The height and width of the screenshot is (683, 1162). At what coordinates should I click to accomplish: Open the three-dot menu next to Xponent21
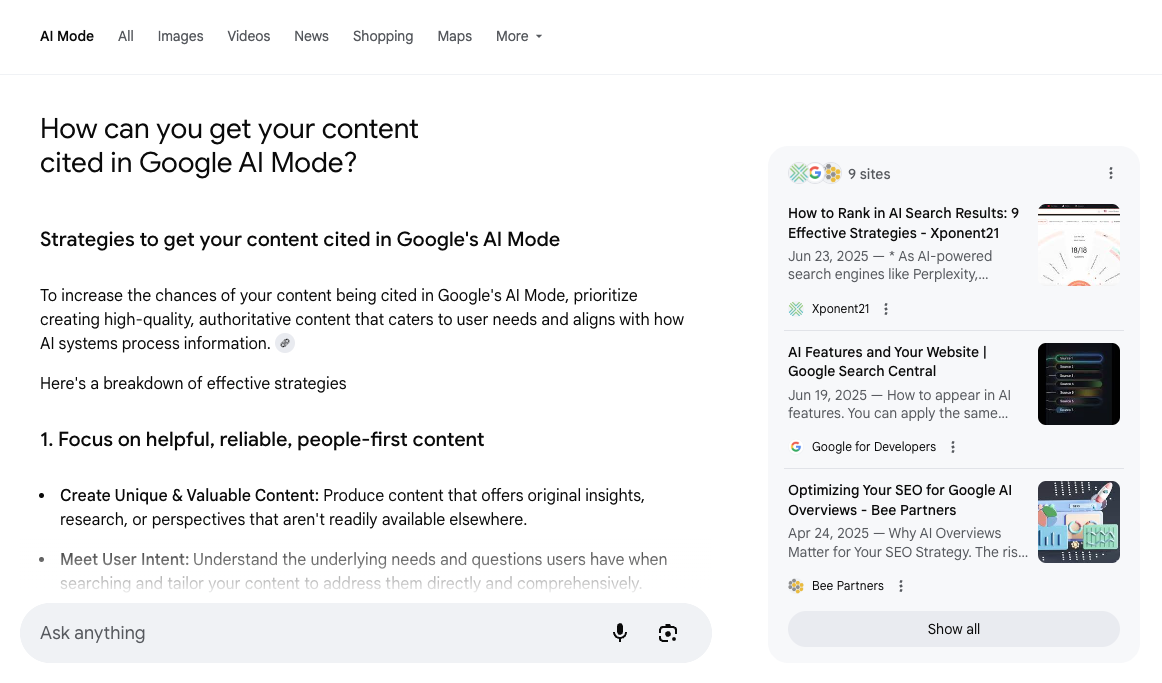point(886,309)
